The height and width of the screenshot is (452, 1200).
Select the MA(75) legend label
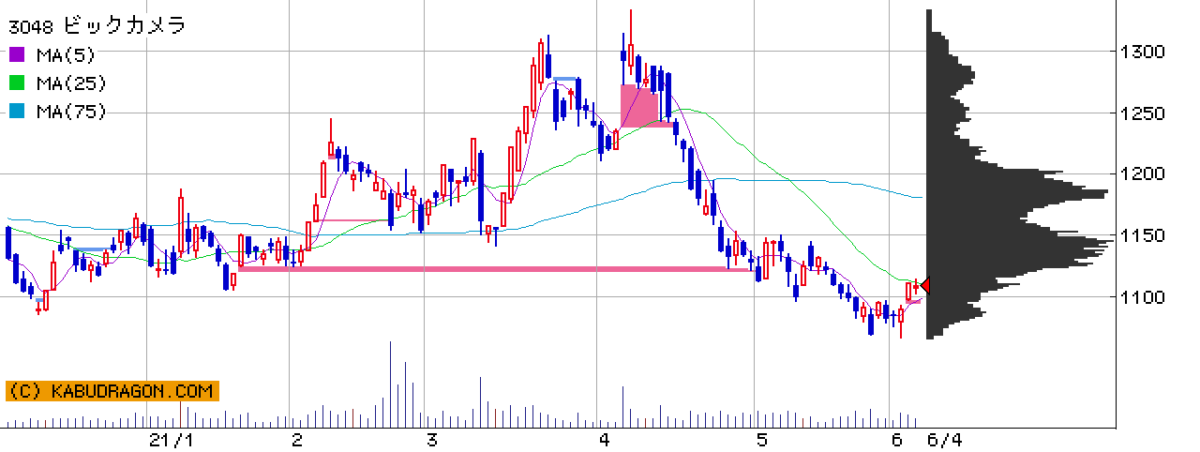[70, 111]
